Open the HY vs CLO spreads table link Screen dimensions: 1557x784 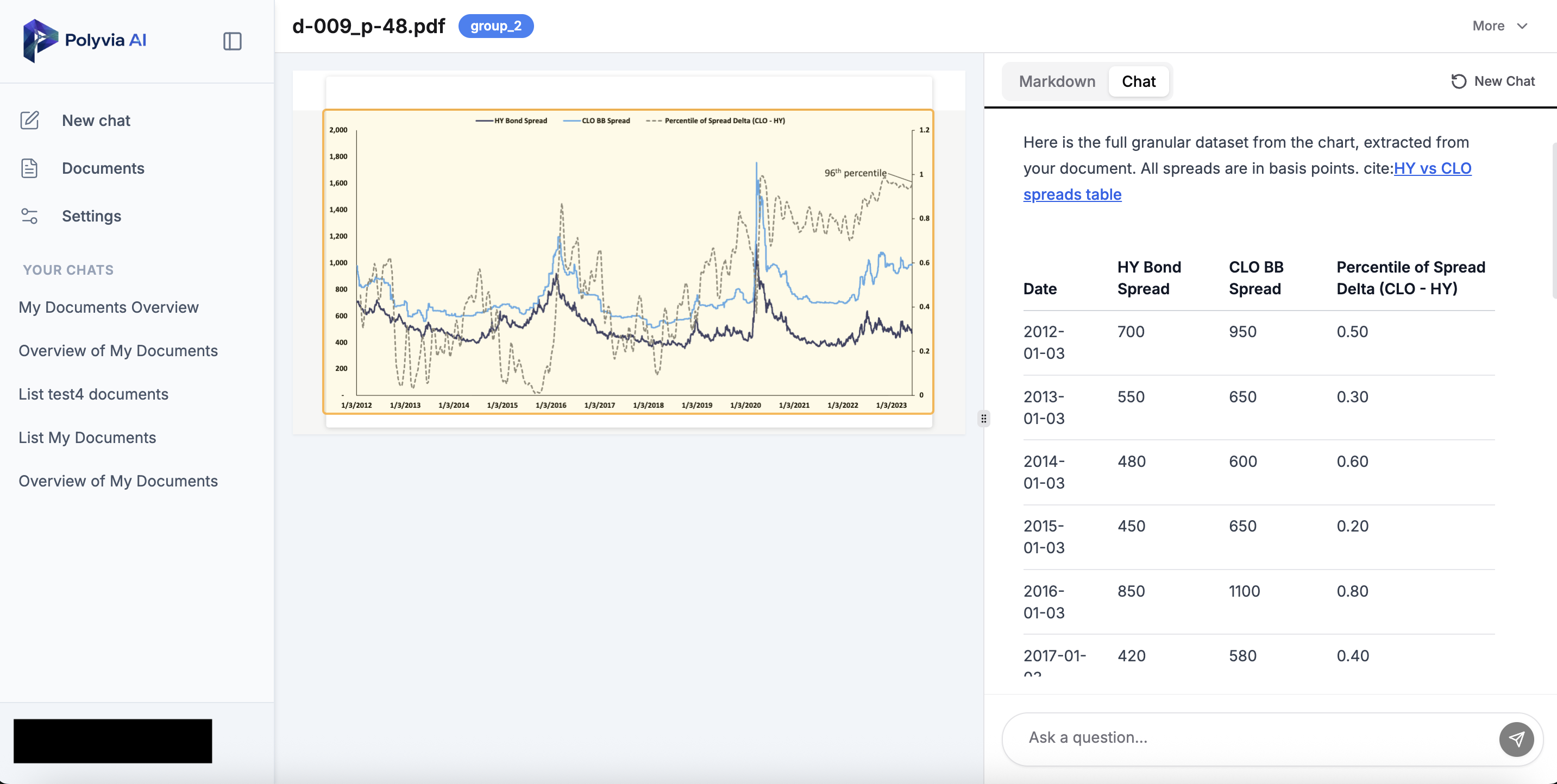[1433, 168]
